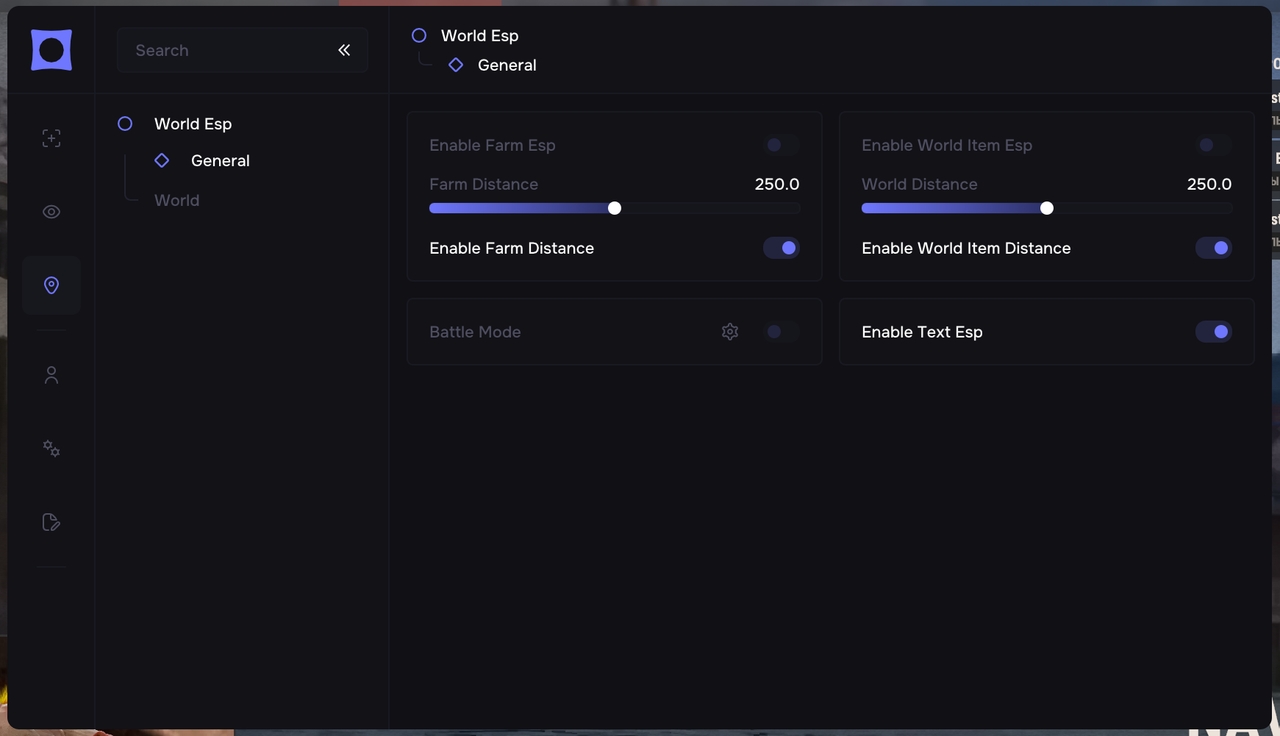Toggle Enable World Item Esp switch
Image resolution: width=1280 pixels, height=736 pixels.
1213,145
